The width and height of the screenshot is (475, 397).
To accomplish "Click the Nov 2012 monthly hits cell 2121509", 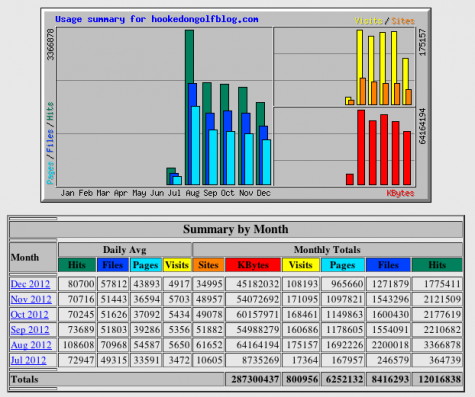I will pos(437,299).
